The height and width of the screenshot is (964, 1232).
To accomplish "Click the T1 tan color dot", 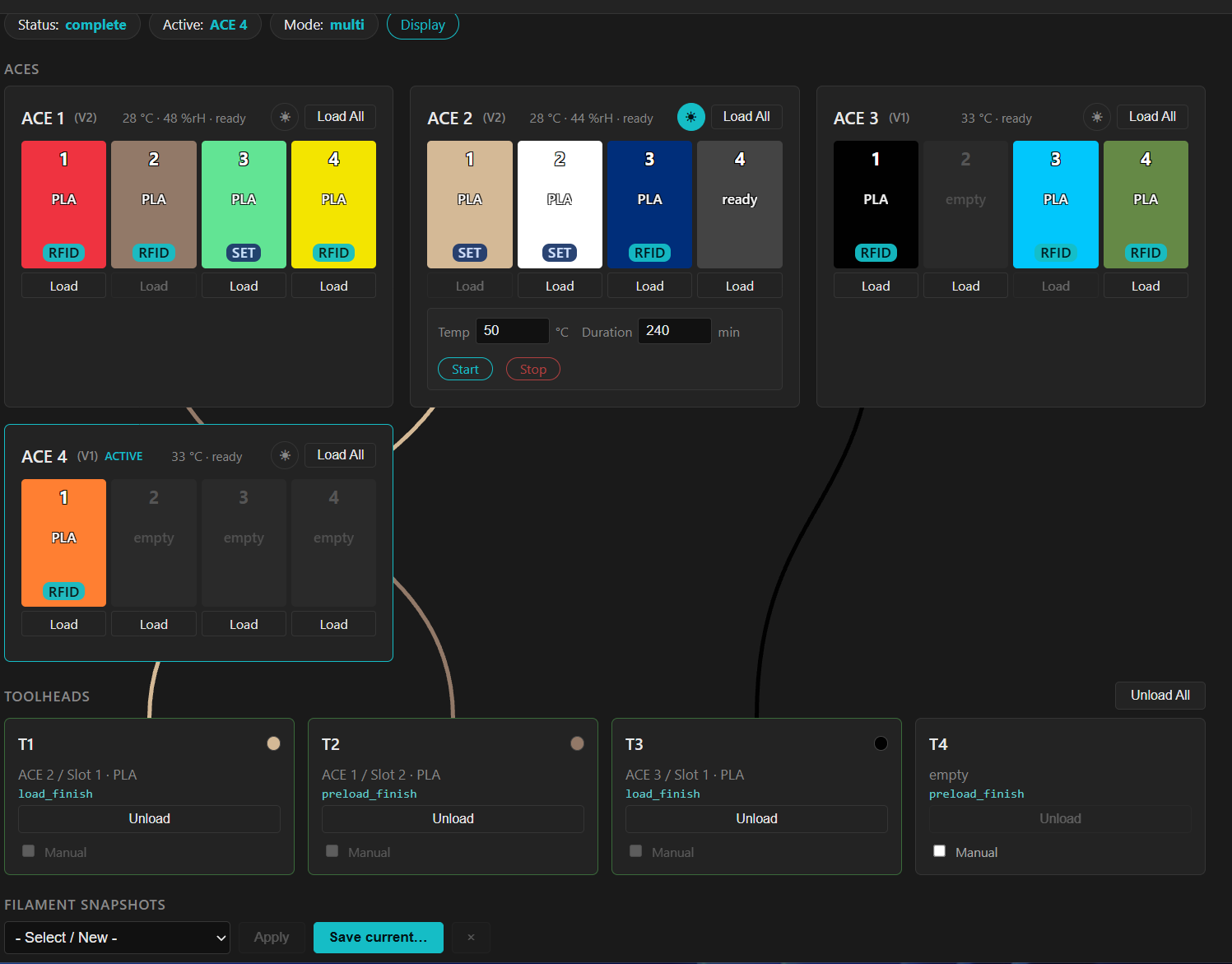I will tap(273, 743).
